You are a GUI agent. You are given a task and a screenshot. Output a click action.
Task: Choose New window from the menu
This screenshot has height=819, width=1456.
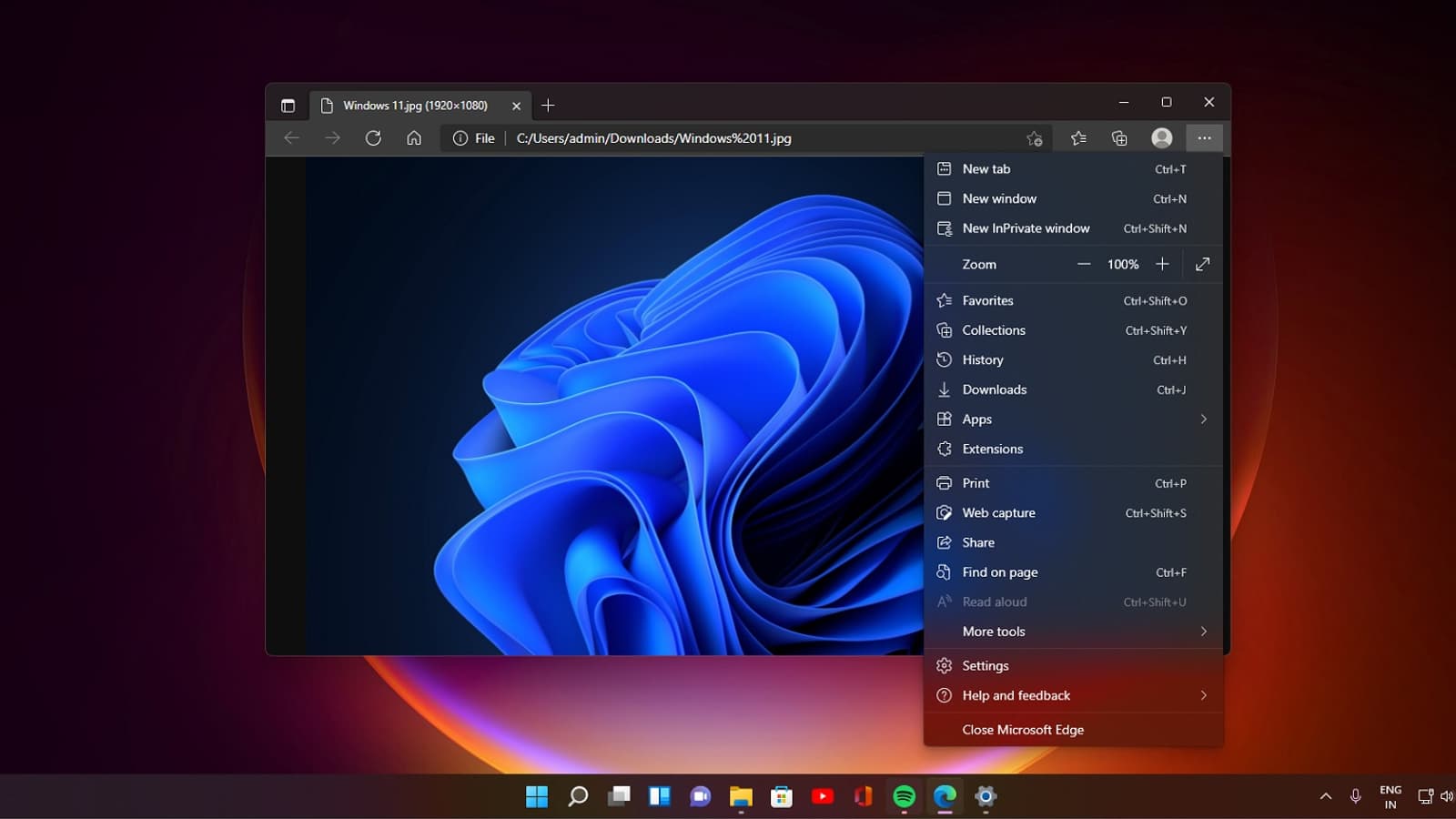(x=1074, y=198)
